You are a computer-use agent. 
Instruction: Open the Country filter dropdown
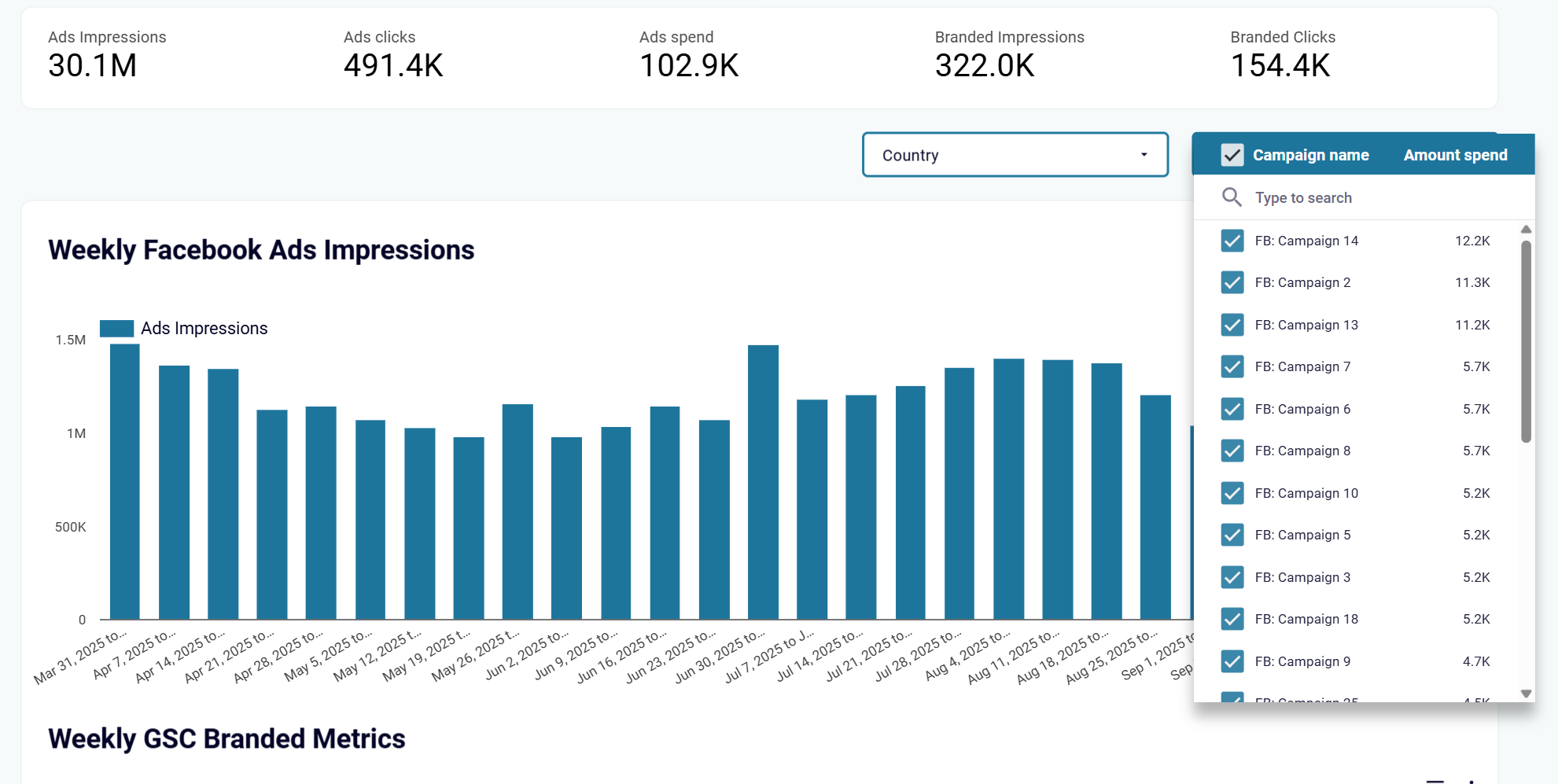click(1015, 155)
